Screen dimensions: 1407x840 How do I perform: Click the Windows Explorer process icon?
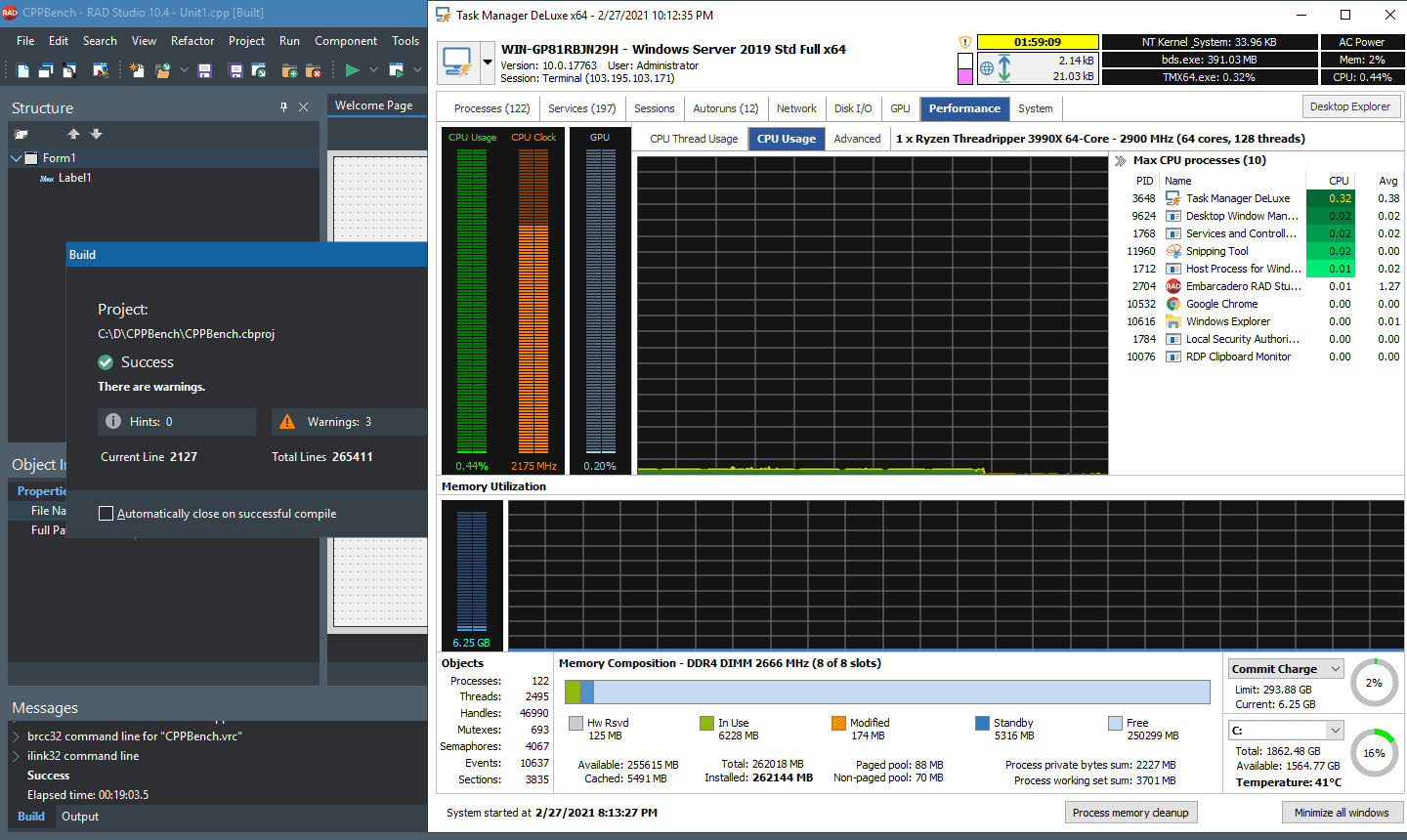1173,321
